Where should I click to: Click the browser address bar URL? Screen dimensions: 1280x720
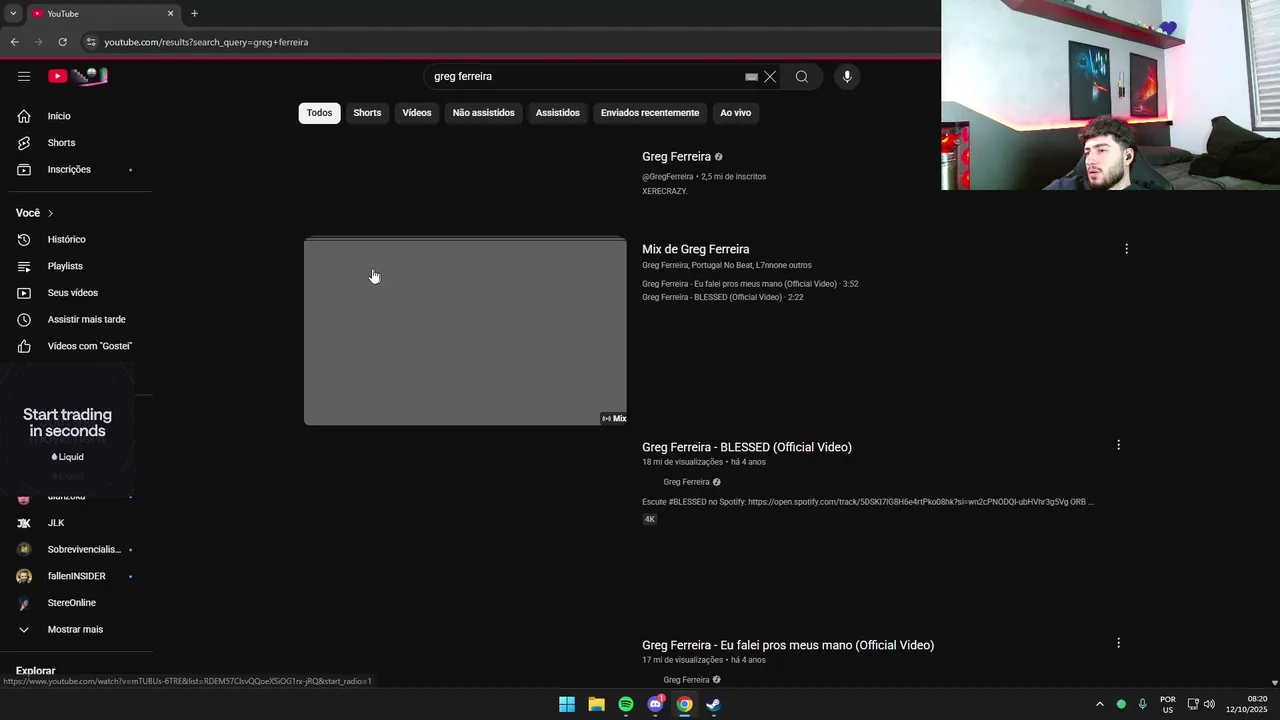[206, 42]
